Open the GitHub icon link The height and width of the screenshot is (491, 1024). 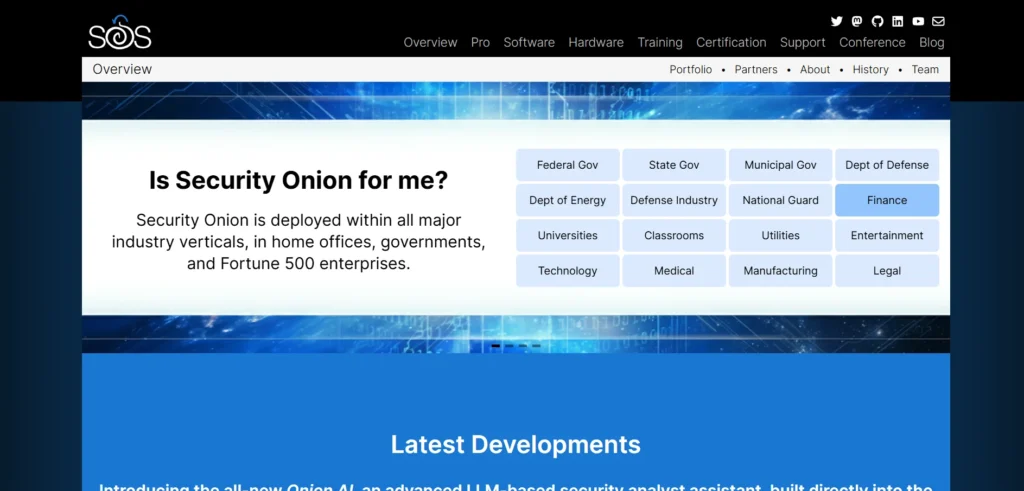[877, 22]
